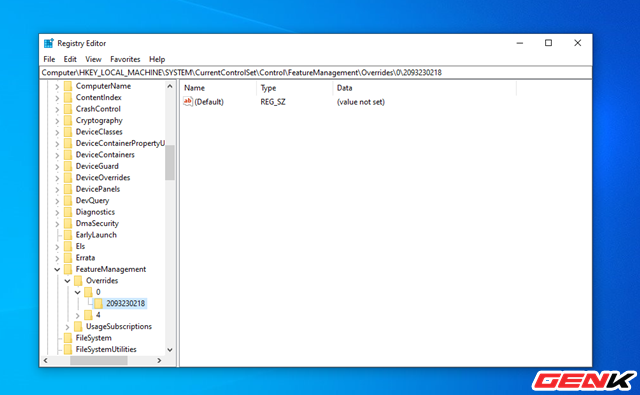Click tree horizontal scrollbar left arrow
Screen dimensions: 640x395
tap(45, 360)
